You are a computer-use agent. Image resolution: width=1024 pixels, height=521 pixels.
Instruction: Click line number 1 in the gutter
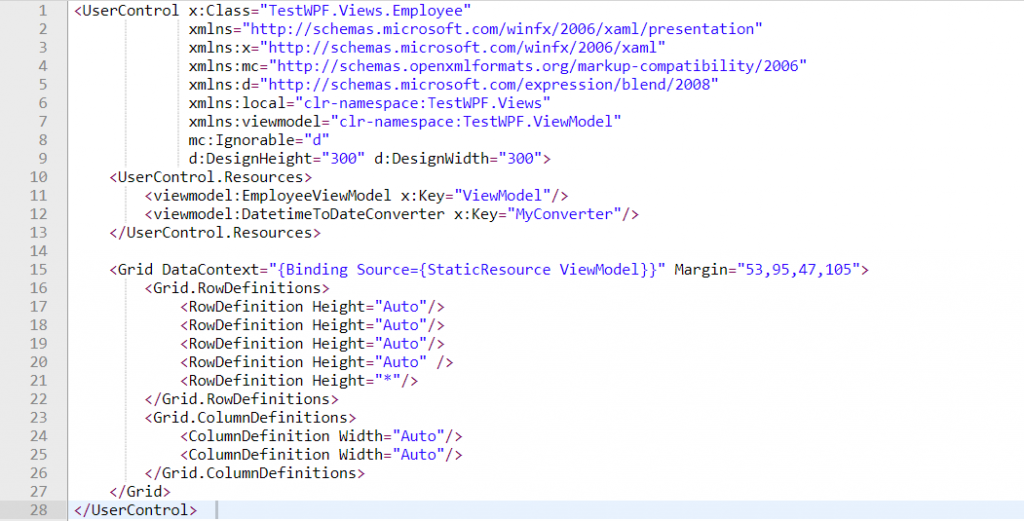pyautogui.click(x=42, y=10)
